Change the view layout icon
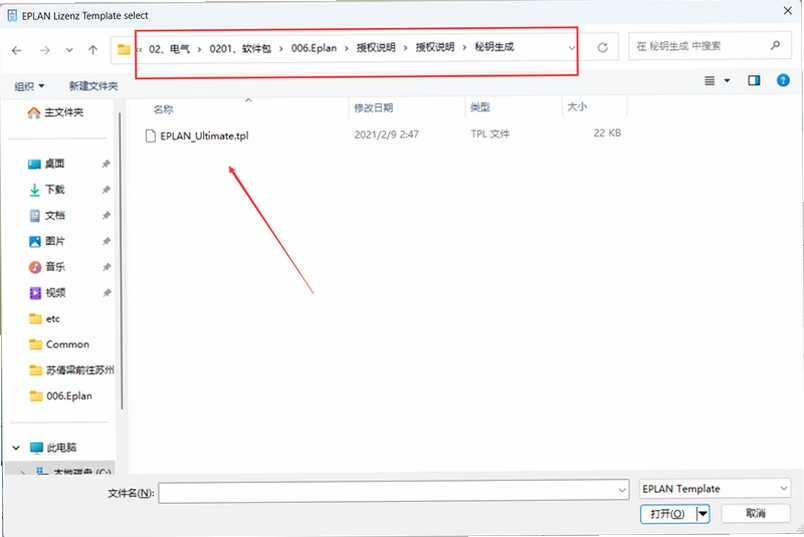The height and width of the screenshot is (537, 804). 710,81
